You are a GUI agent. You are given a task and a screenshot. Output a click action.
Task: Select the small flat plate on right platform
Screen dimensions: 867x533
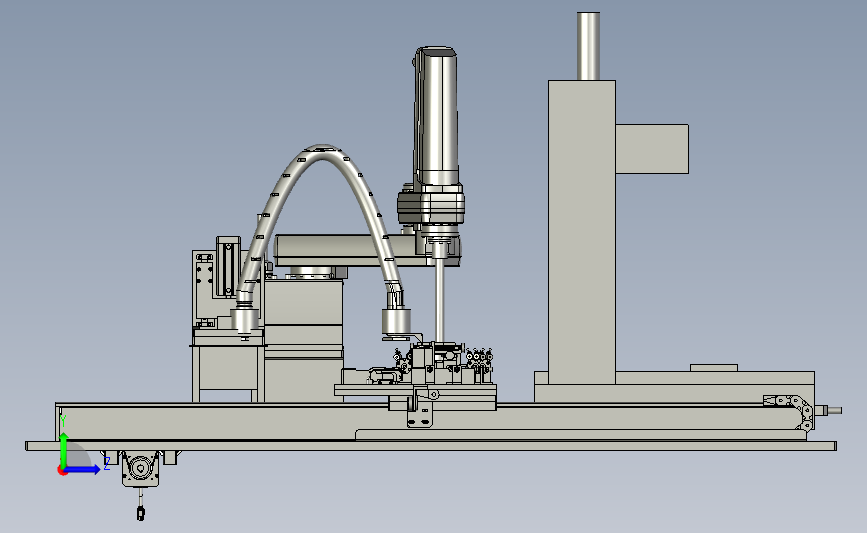(x=714, y=368)
